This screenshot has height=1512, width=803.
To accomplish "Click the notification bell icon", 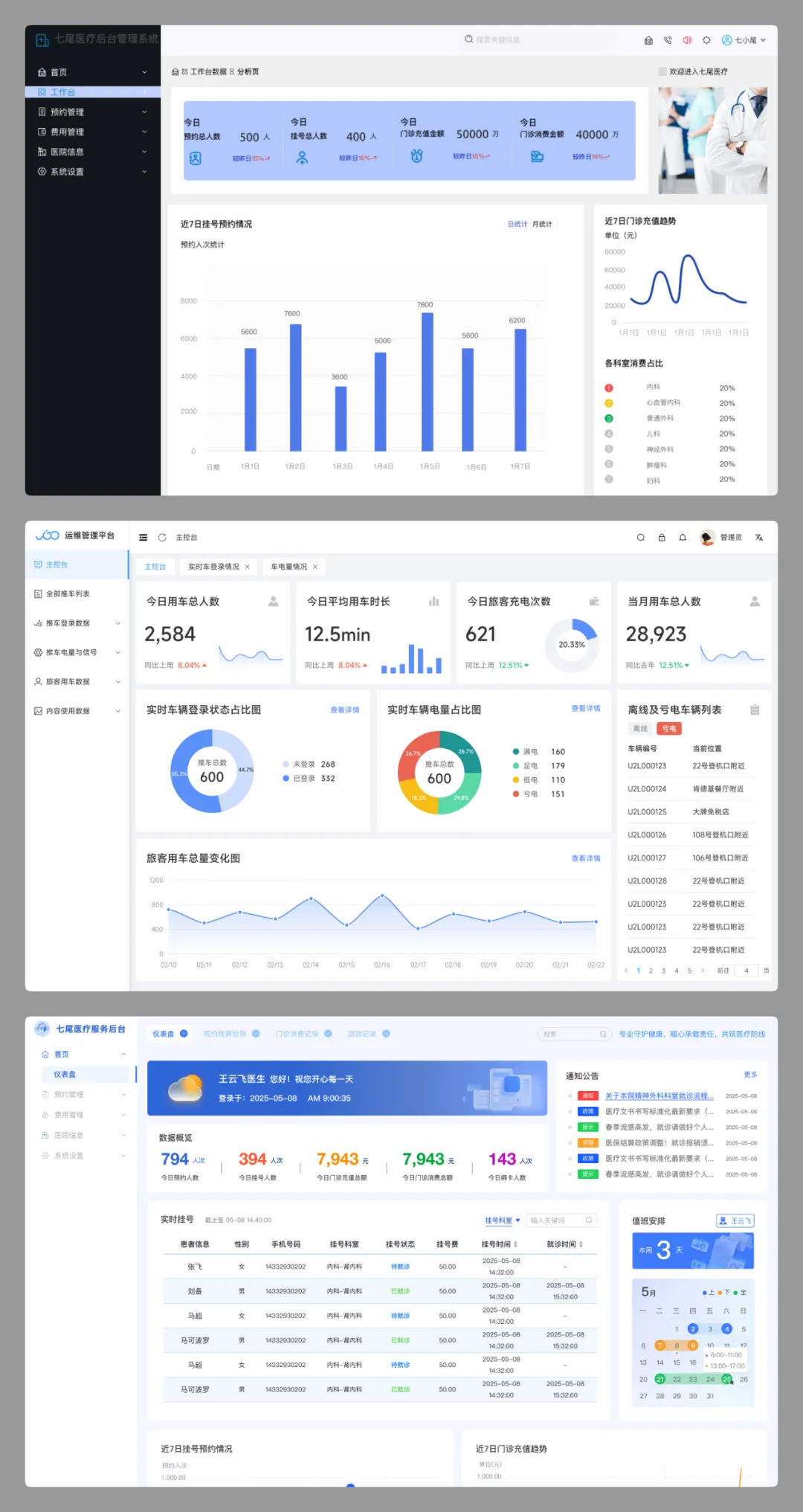I will click(683, 537).
